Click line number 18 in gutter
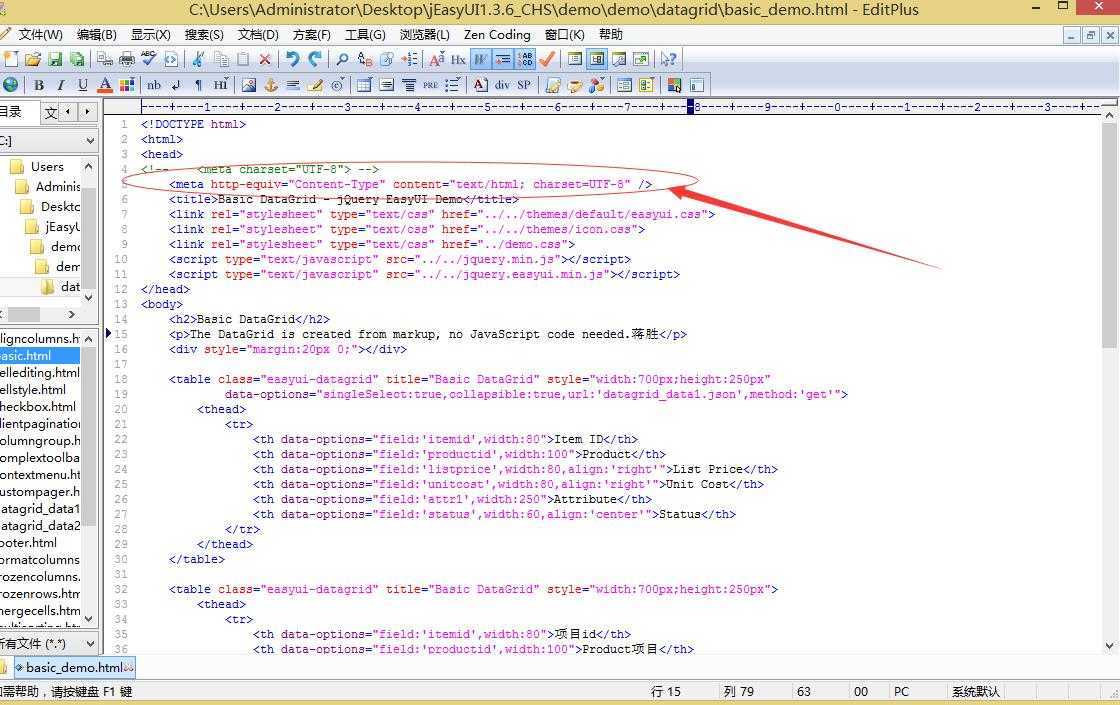Image resolution: width=1120 pixels, height=705 pixels. [x=121, y=379]
